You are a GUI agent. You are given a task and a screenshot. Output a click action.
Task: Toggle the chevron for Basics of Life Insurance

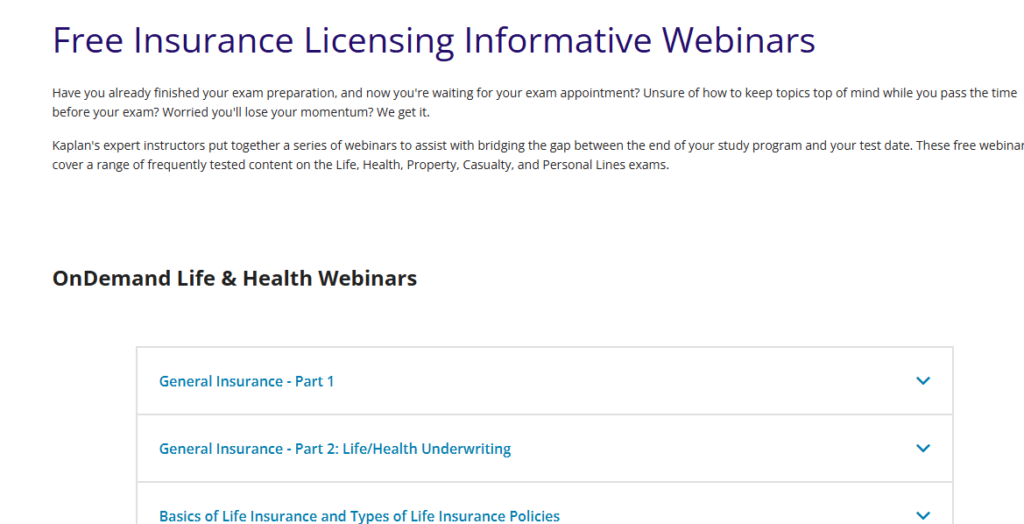click(923, 515)
